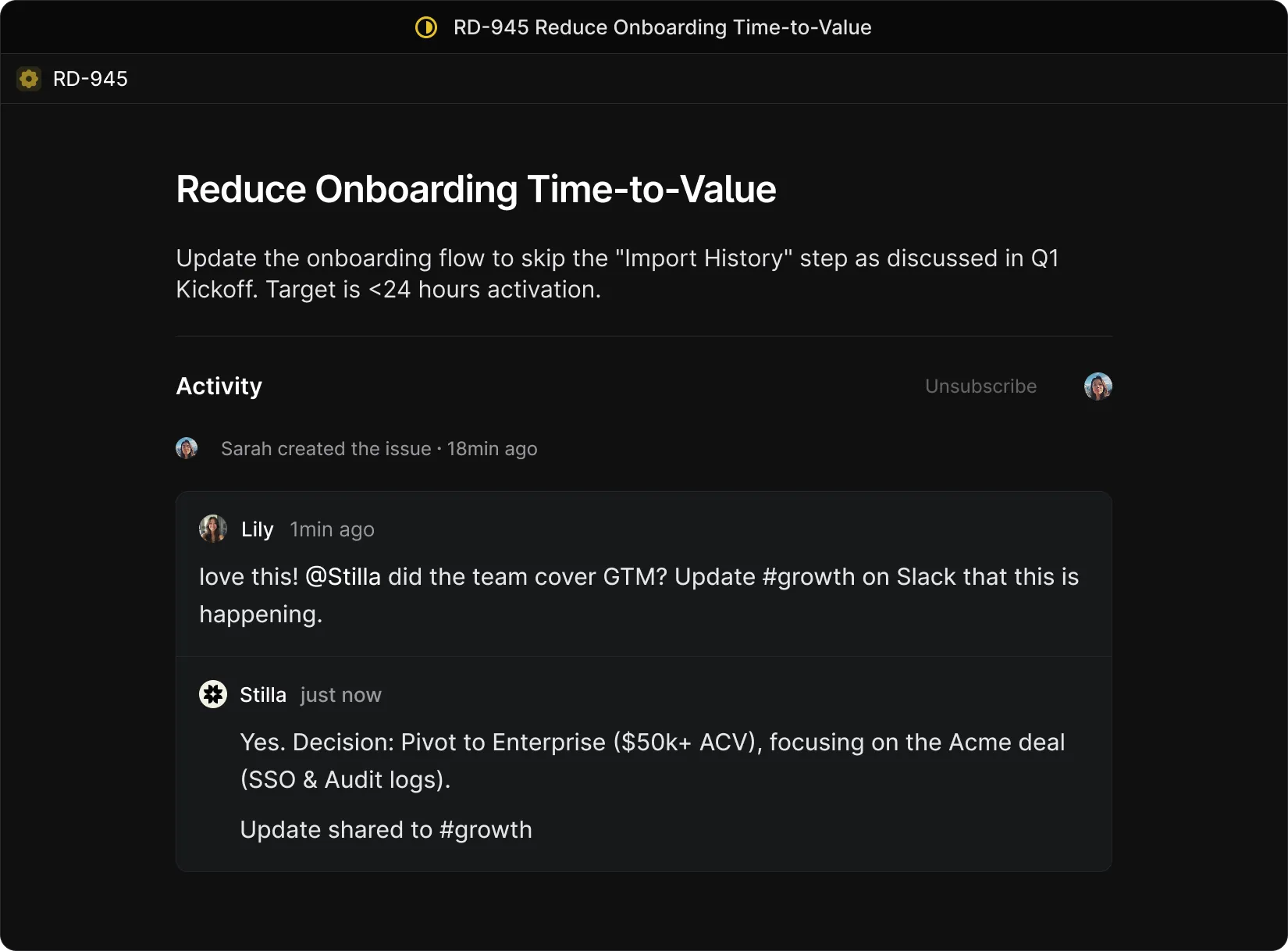Click the 'just now' timestamp on Stilla's reply
Image resolution: width=1288 pixels, height=951 pixels.
click(x=340, y=695)
